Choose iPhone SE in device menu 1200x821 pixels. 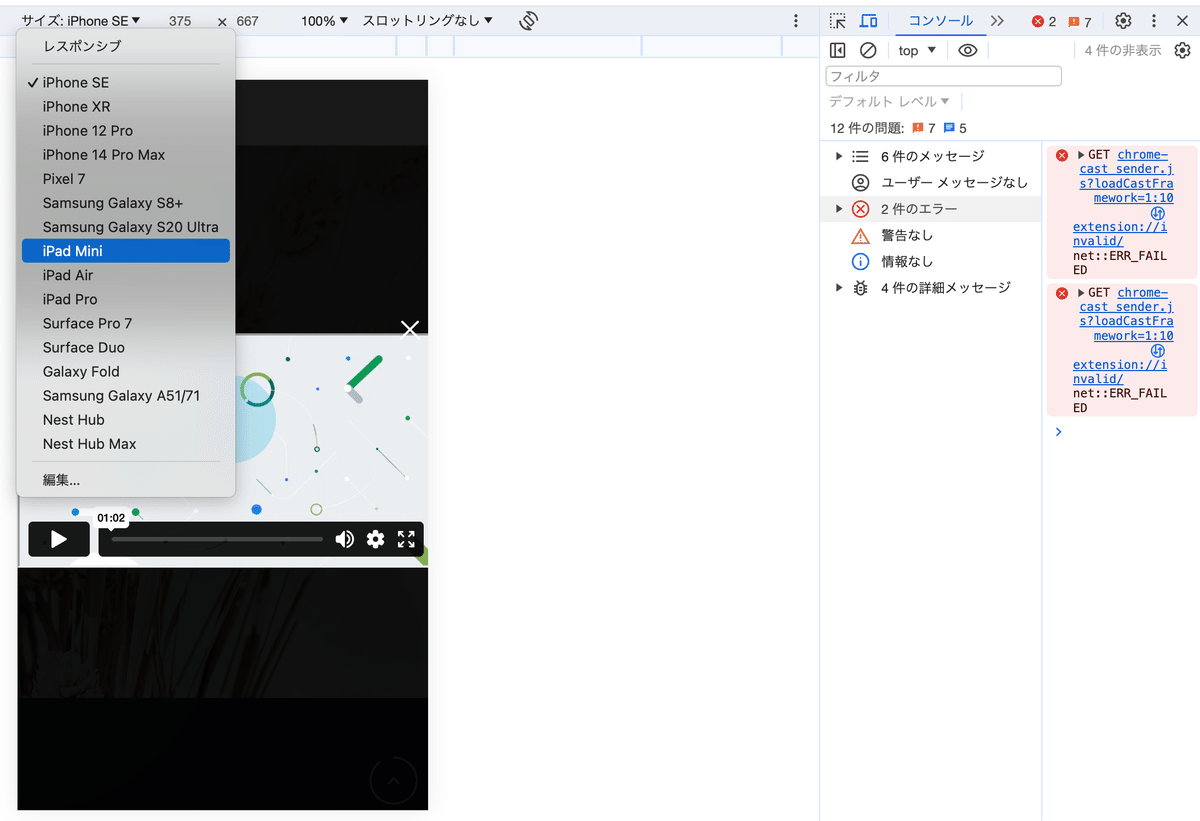[126, 83]
